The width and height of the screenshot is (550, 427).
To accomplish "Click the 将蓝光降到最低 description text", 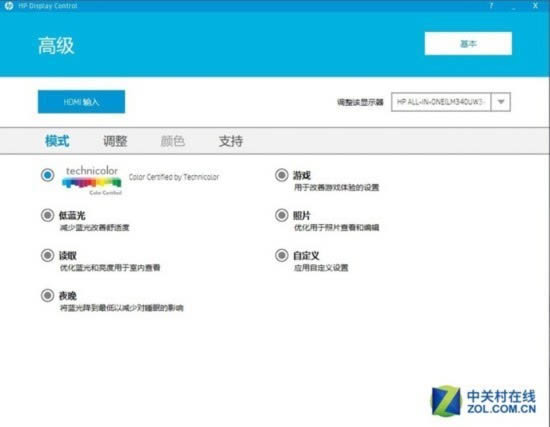I will click(121, 308).
